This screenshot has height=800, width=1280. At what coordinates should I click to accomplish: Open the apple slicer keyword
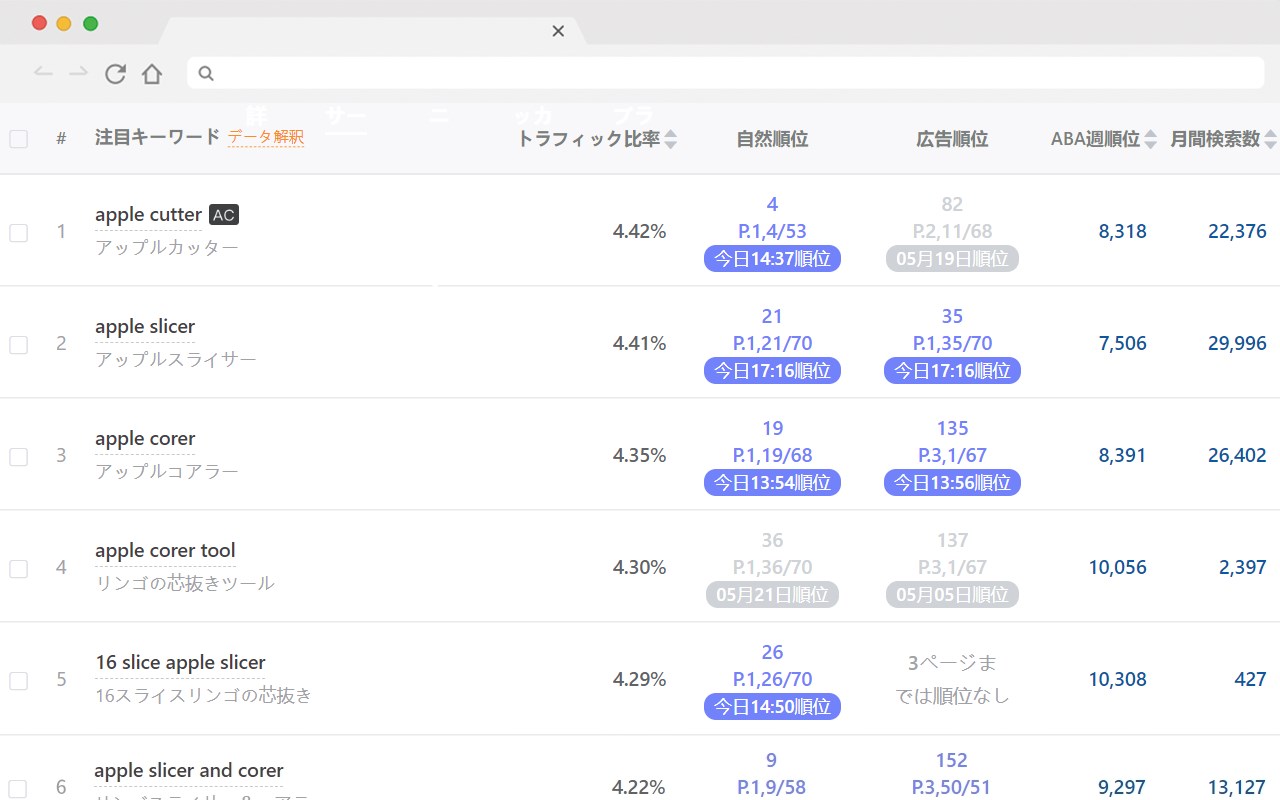click(145, 327)
